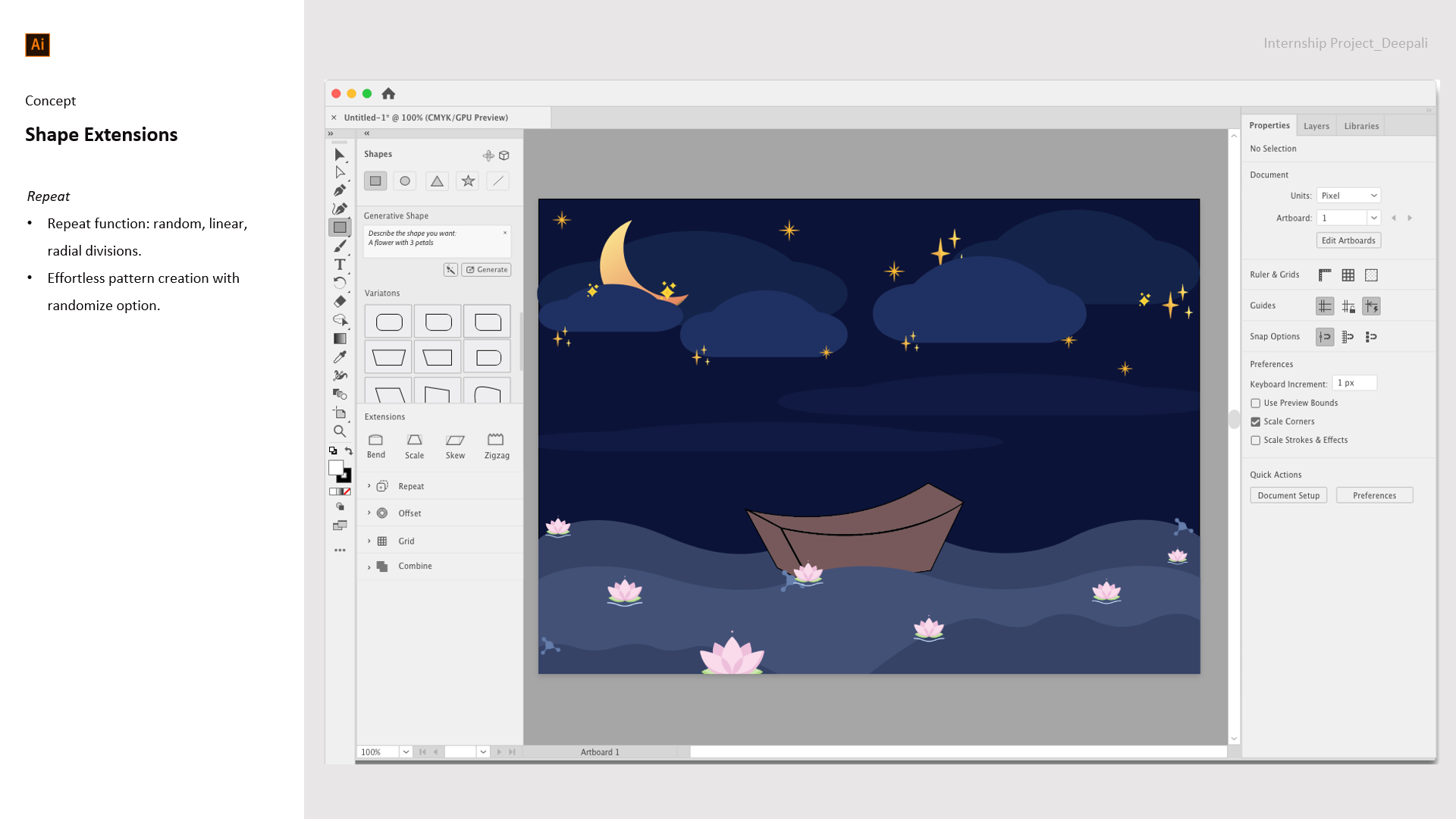
Task: Apply the Zigzag extension
Action: [496, 440]
